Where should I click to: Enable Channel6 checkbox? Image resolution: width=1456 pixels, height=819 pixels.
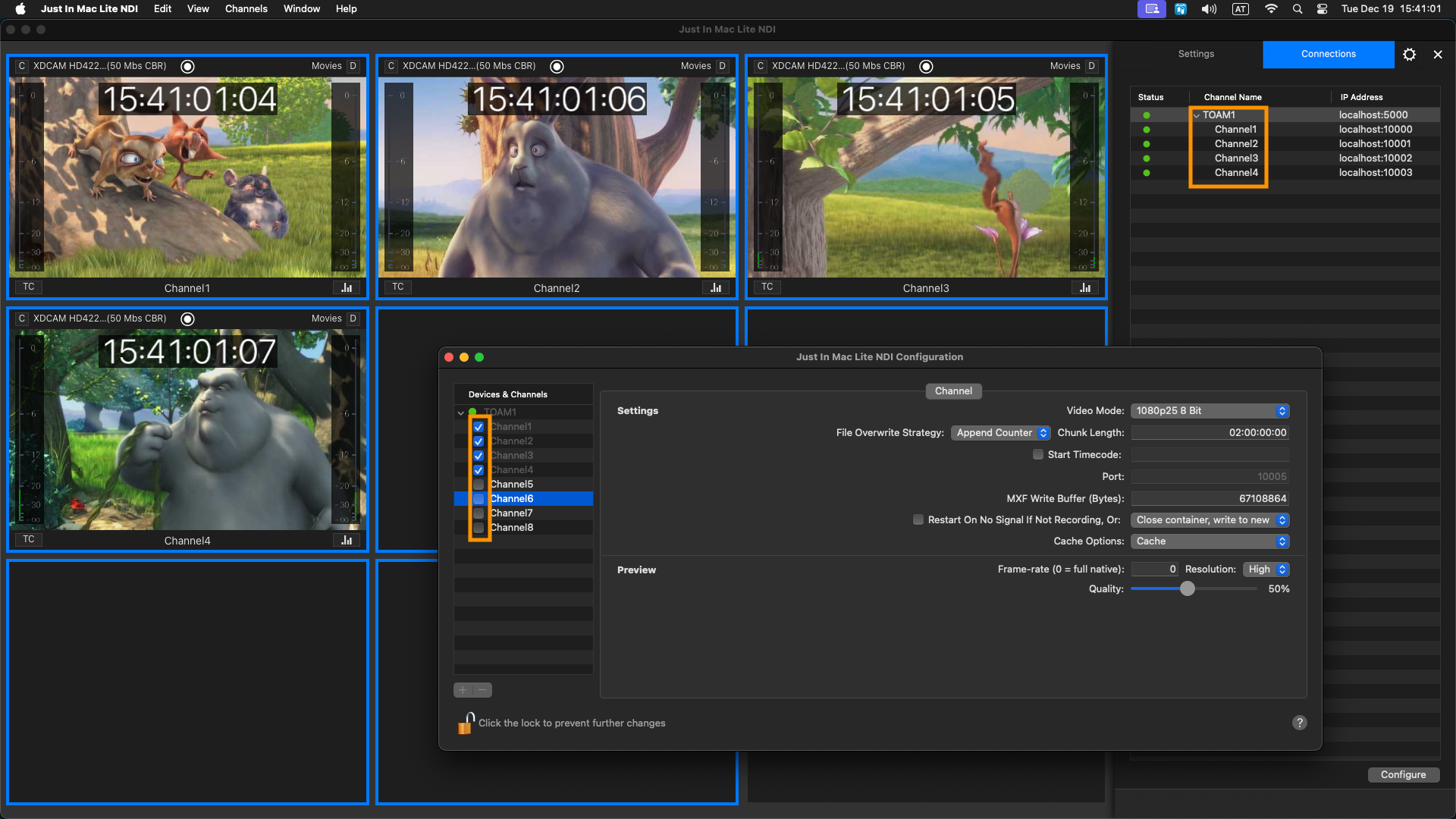[479, 499]
